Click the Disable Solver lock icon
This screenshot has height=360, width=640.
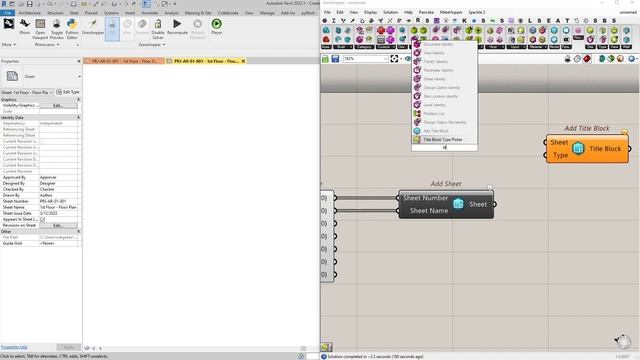pos(158,29)
